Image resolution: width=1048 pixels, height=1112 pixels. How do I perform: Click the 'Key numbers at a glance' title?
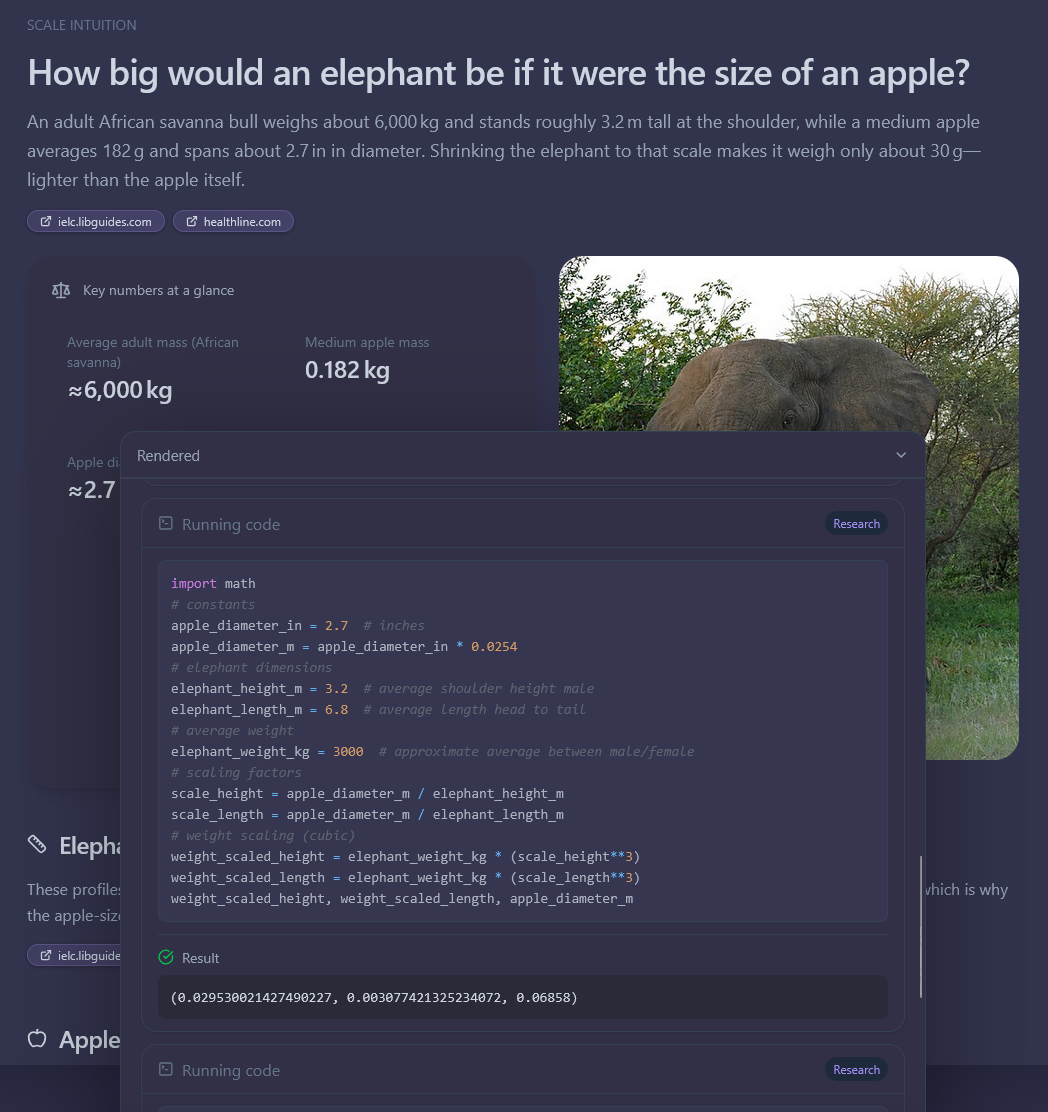coord(158,290)
